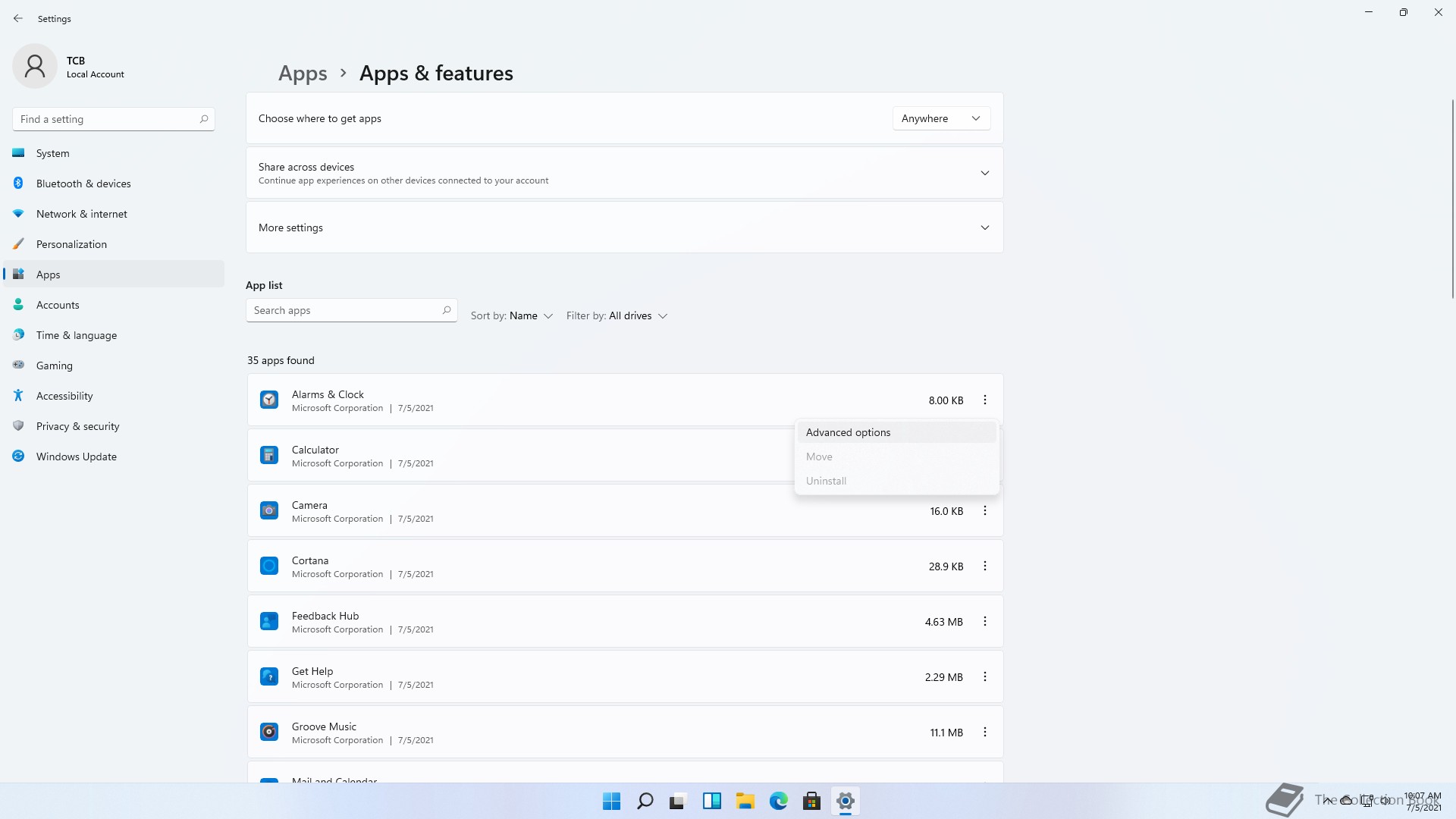
Task: Click the 35 apps found text
Action: [281, 360]
